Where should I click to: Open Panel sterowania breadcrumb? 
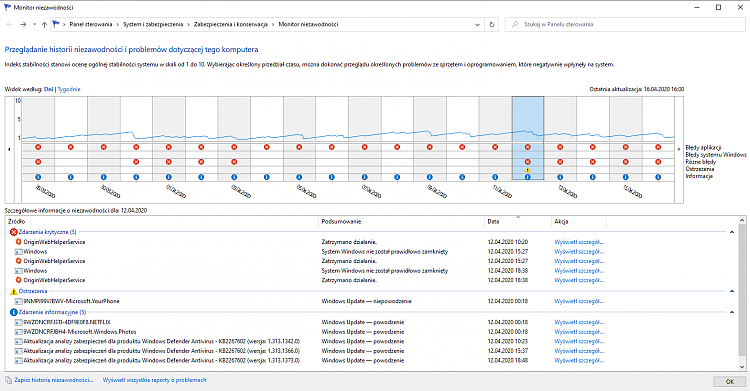click(x=91, y=24)
